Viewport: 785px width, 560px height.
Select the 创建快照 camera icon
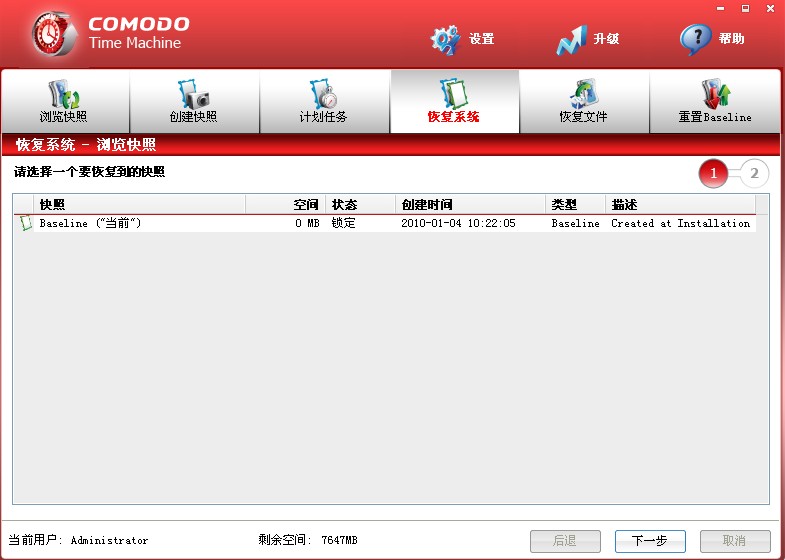[x=193, y=94]
